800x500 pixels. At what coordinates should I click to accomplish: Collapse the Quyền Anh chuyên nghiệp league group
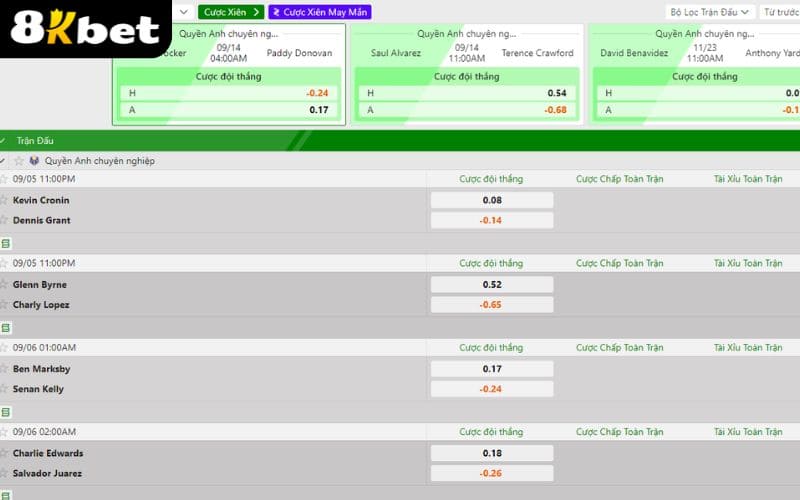pos(4,161)
